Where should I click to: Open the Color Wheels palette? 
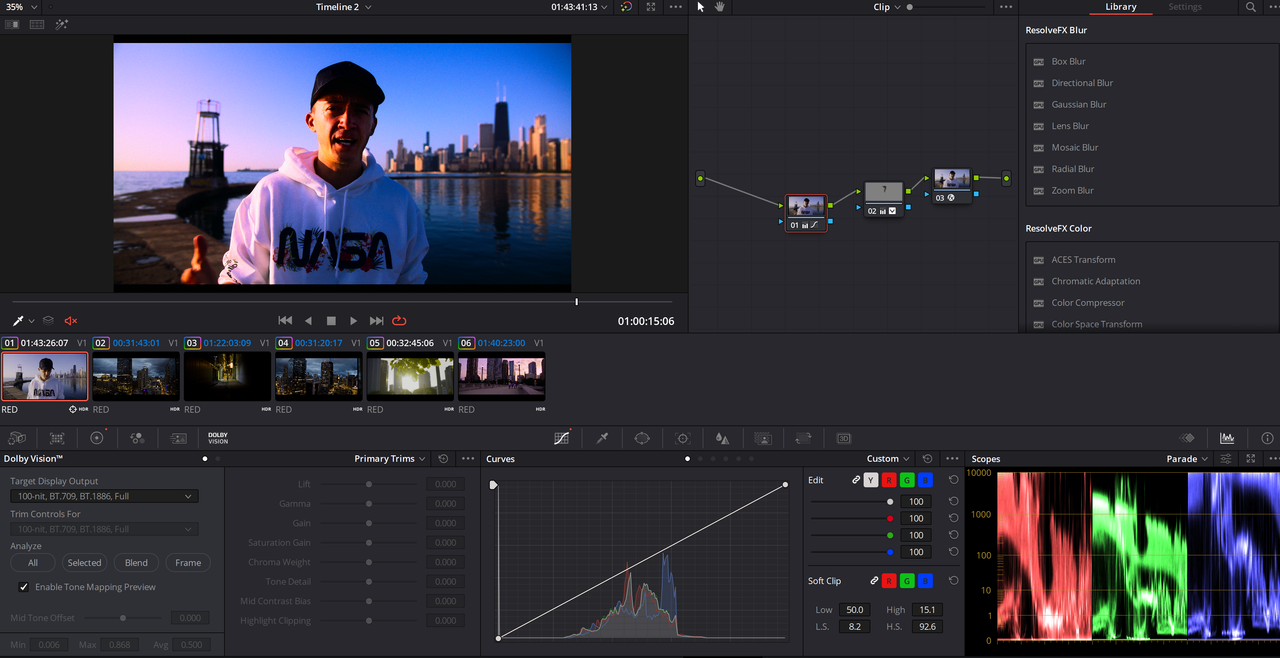[x=97, y=438]
